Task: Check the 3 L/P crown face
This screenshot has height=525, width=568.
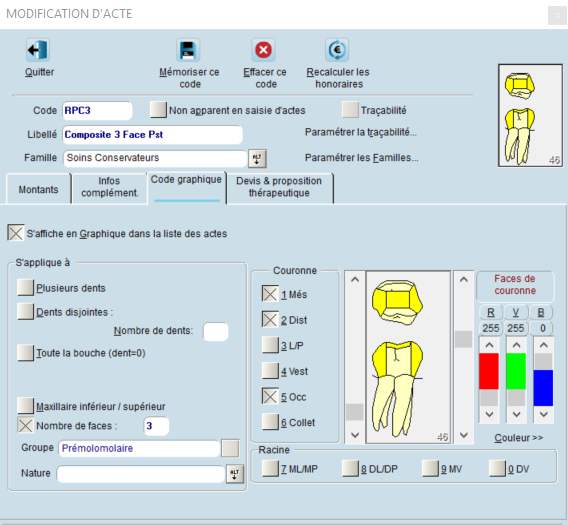Action: coord(270,345)
